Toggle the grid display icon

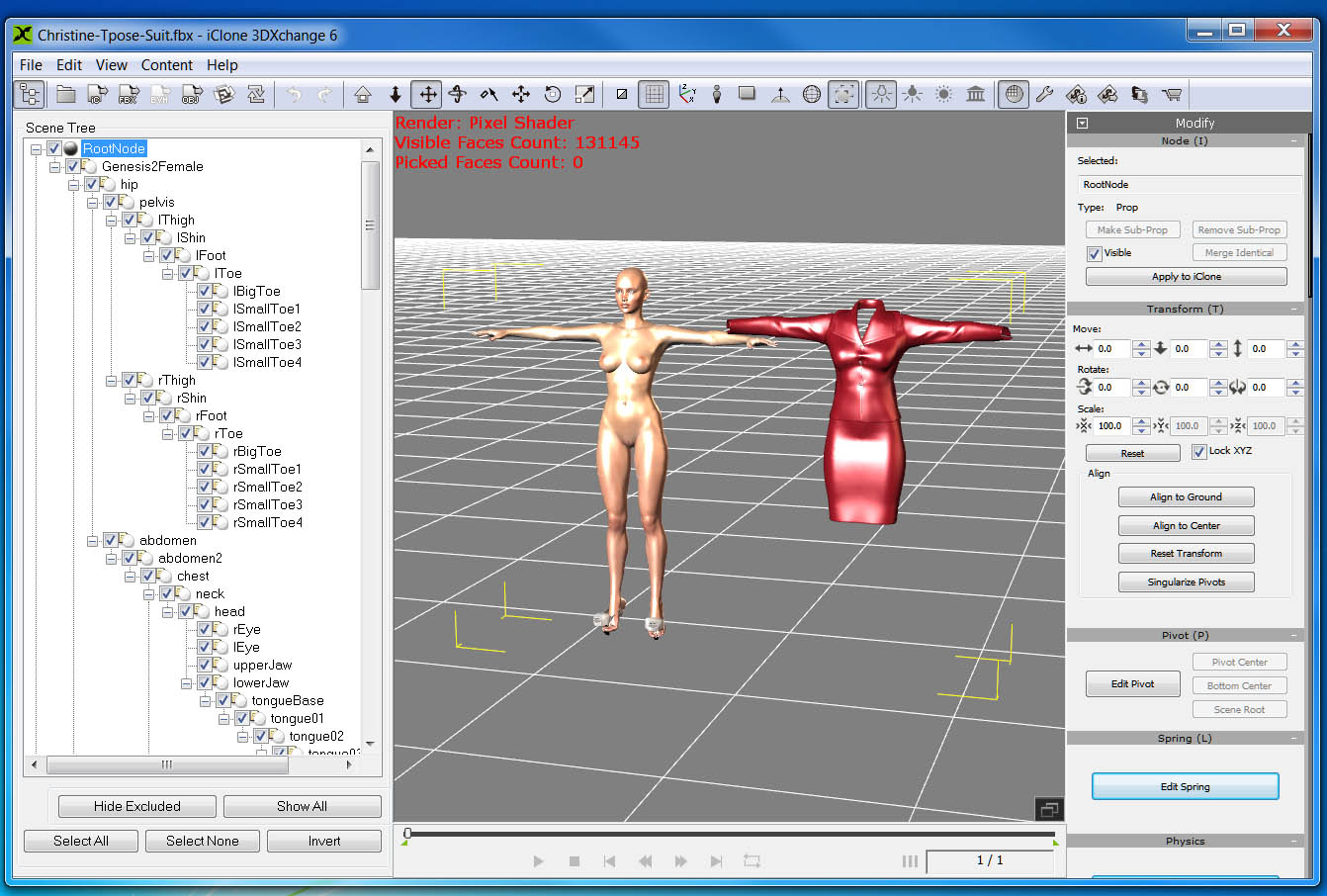coord(654,95)
